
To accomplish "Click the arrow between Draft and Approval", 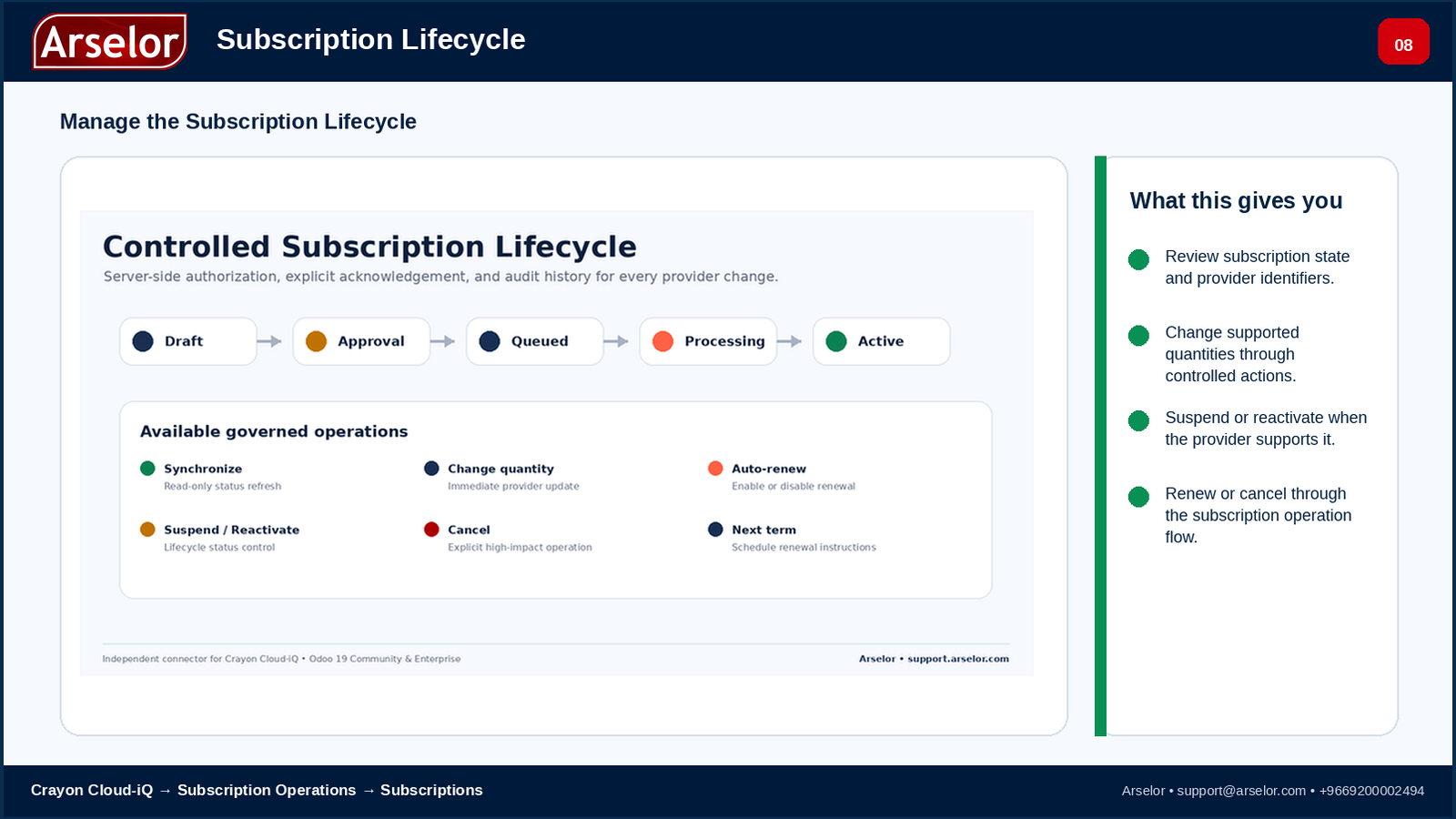I will 269,341.
